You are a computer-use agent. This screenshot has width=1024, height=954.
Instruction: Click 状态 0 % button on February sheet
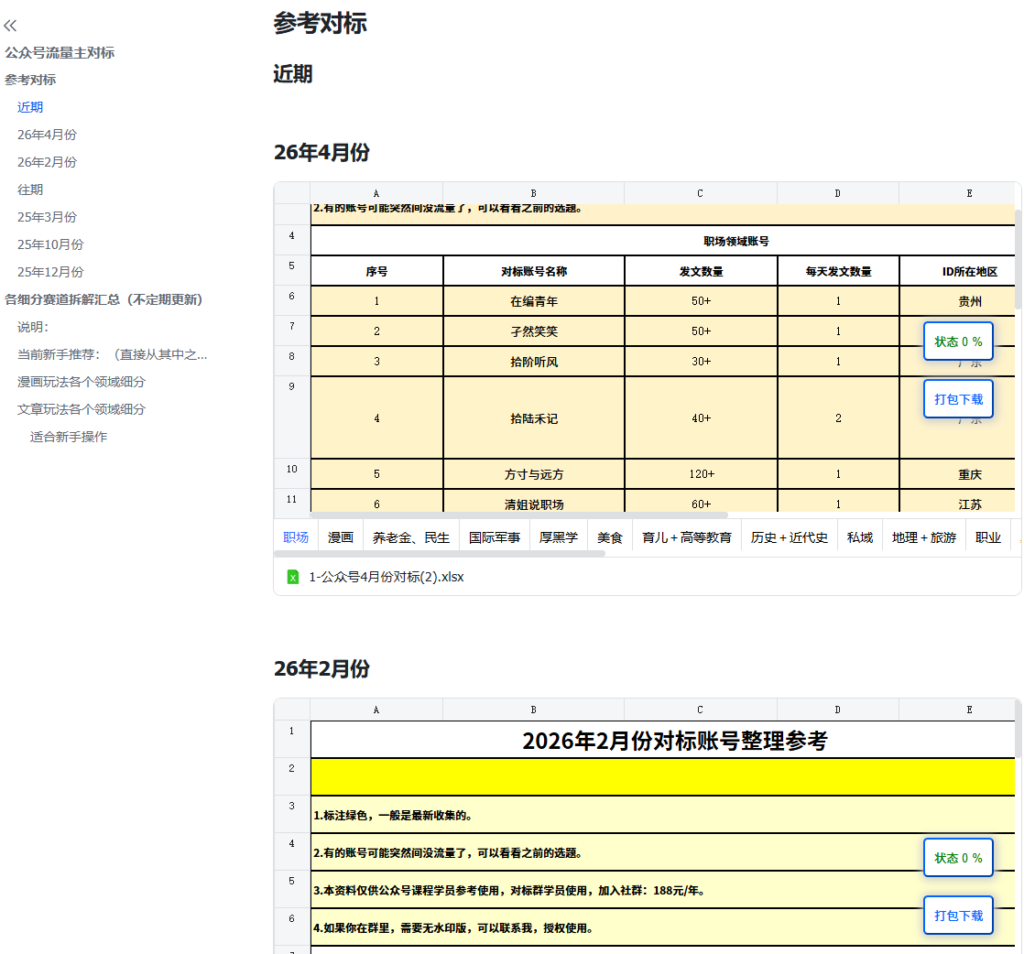[x=958, y=858]
